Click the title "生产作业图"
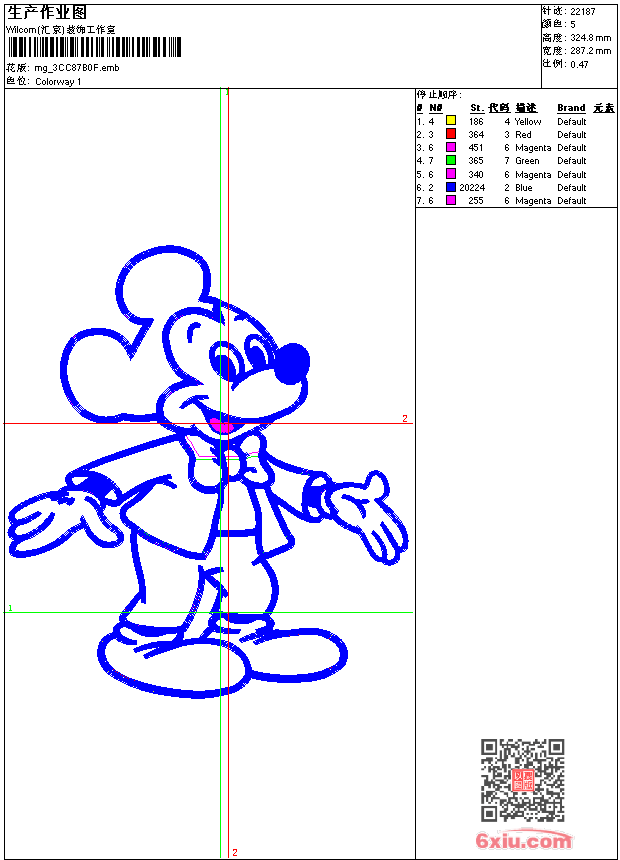The width and height of the screenshot is (620, 860). pos(47,13)
